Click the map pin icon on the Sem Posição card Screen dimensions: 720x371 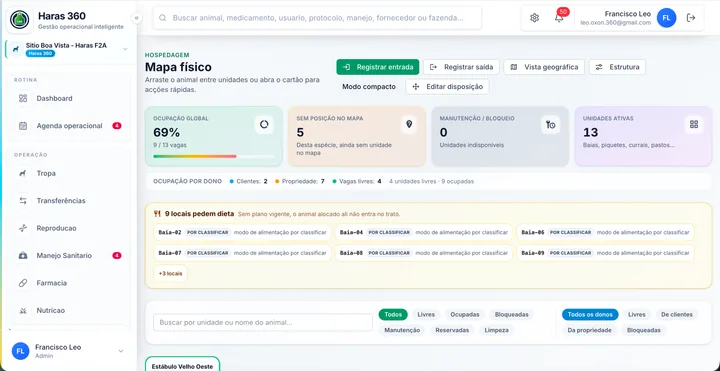(x=409, y=124)
